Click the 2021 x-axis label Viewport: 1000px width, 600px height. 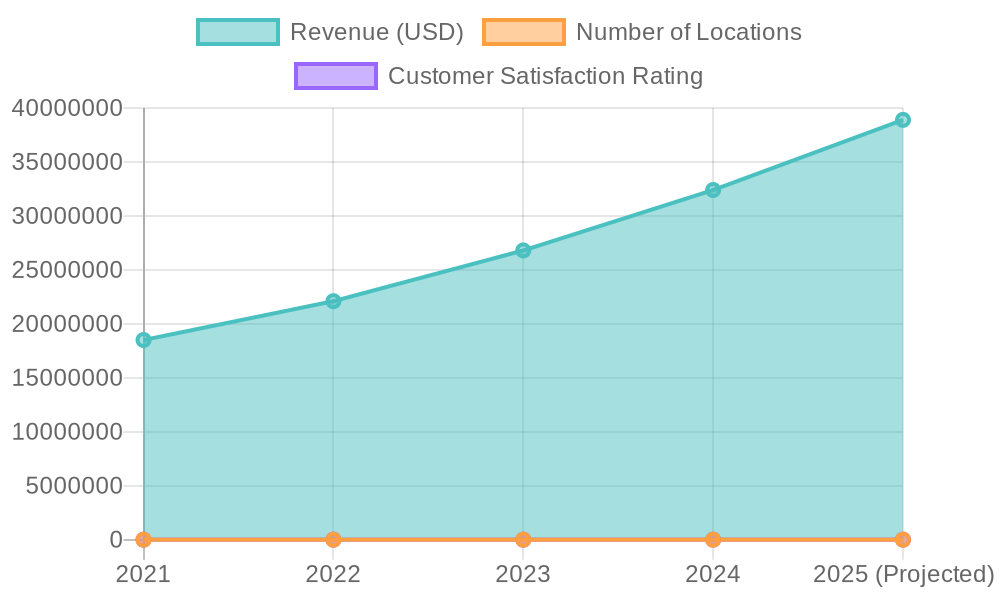(x=143, y=574)
